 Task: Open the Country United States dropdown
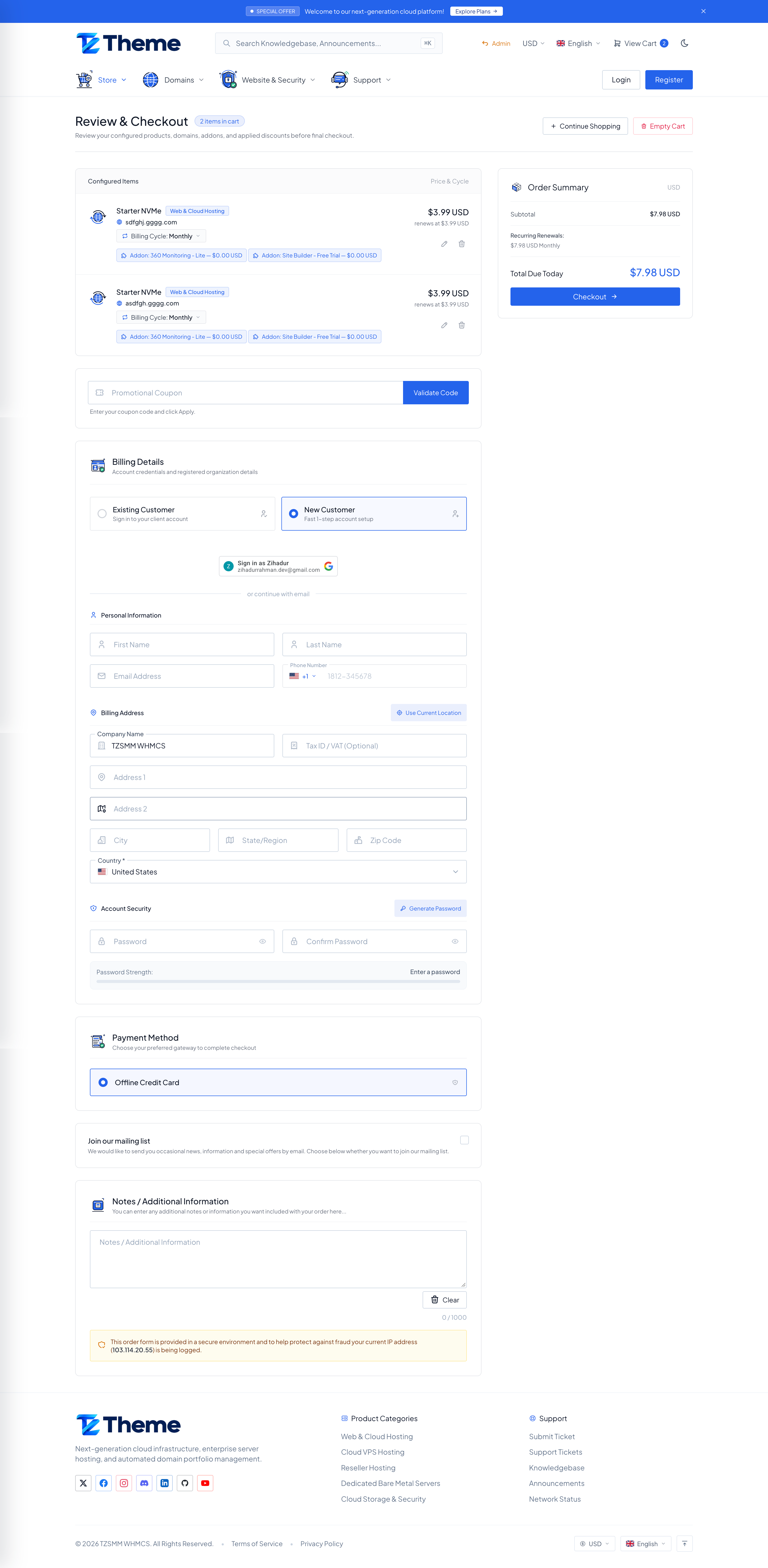(x=279, y=872)
